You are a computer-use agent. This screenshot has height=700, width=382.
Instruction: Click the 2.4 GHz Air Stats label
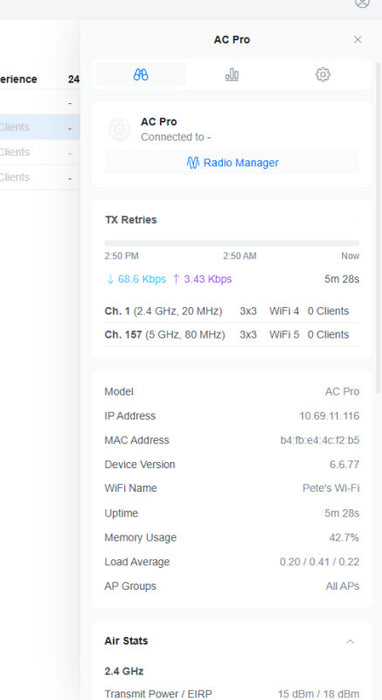124,671
